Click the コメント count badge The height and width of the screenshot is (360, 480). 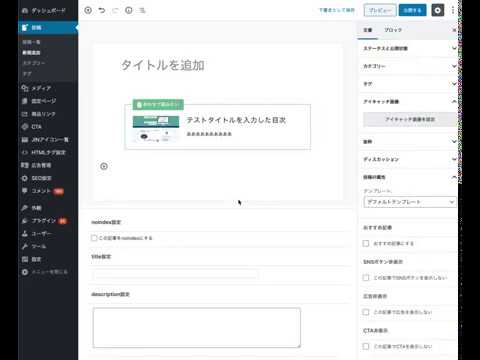(59, 191)
